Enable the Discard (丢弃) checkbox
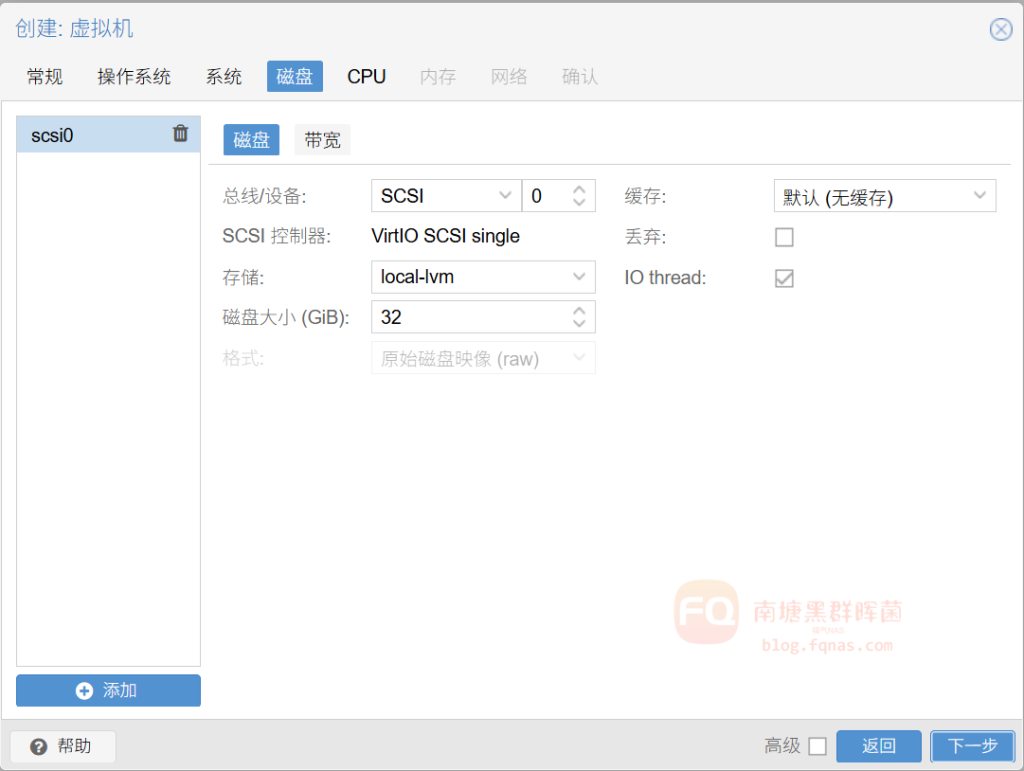The width and height of the screenshot is (1024, 771). [784, 238]
